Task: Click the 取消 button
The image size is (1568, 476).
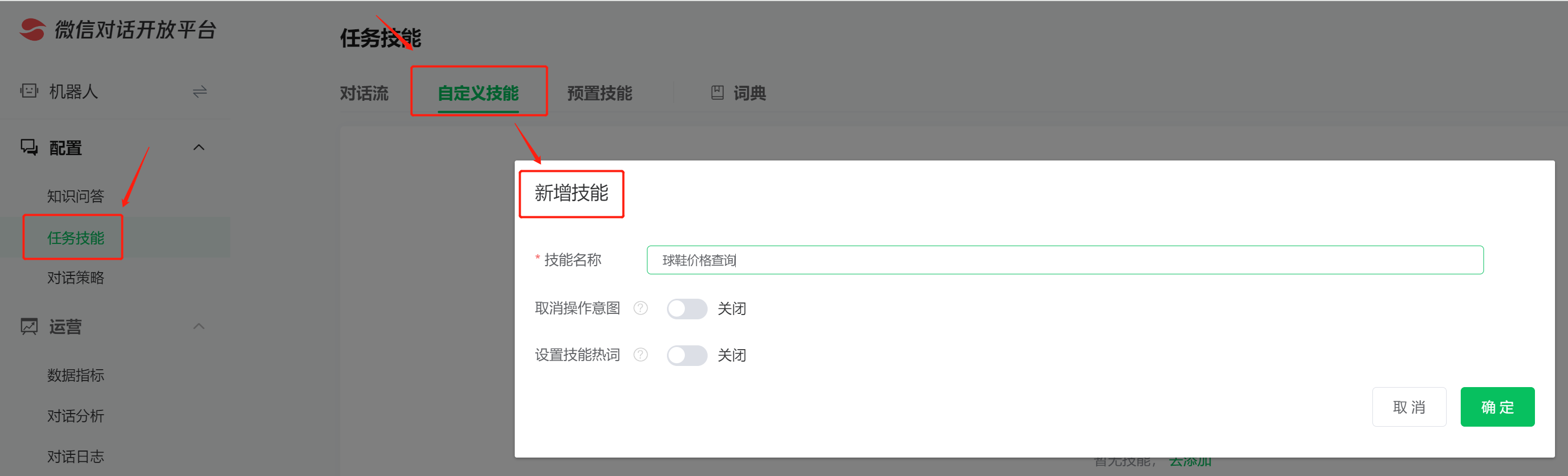Action: 1409,407
